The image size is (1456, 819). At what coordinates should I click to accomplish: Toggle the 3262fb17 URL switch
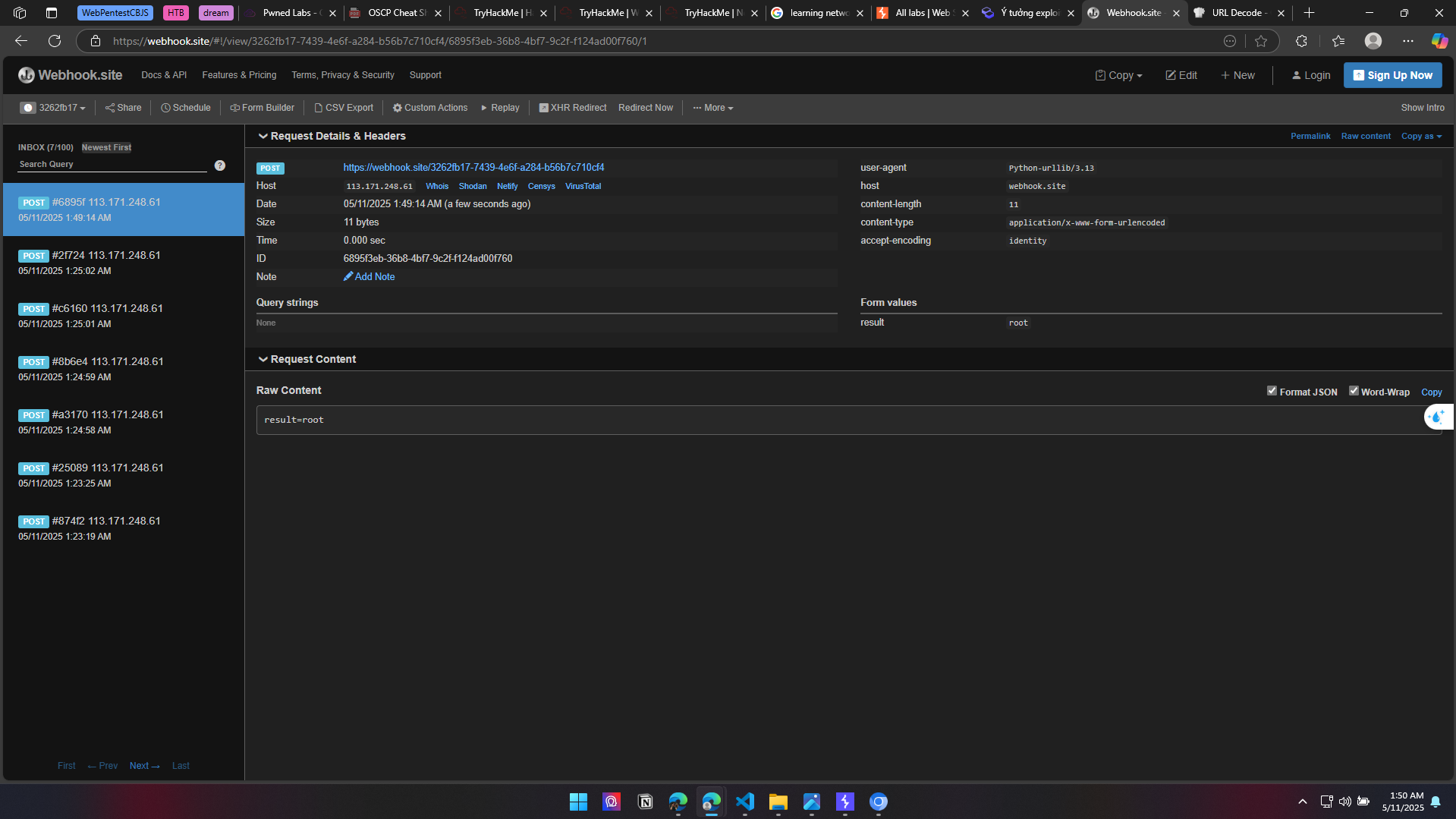click(28, 108)
